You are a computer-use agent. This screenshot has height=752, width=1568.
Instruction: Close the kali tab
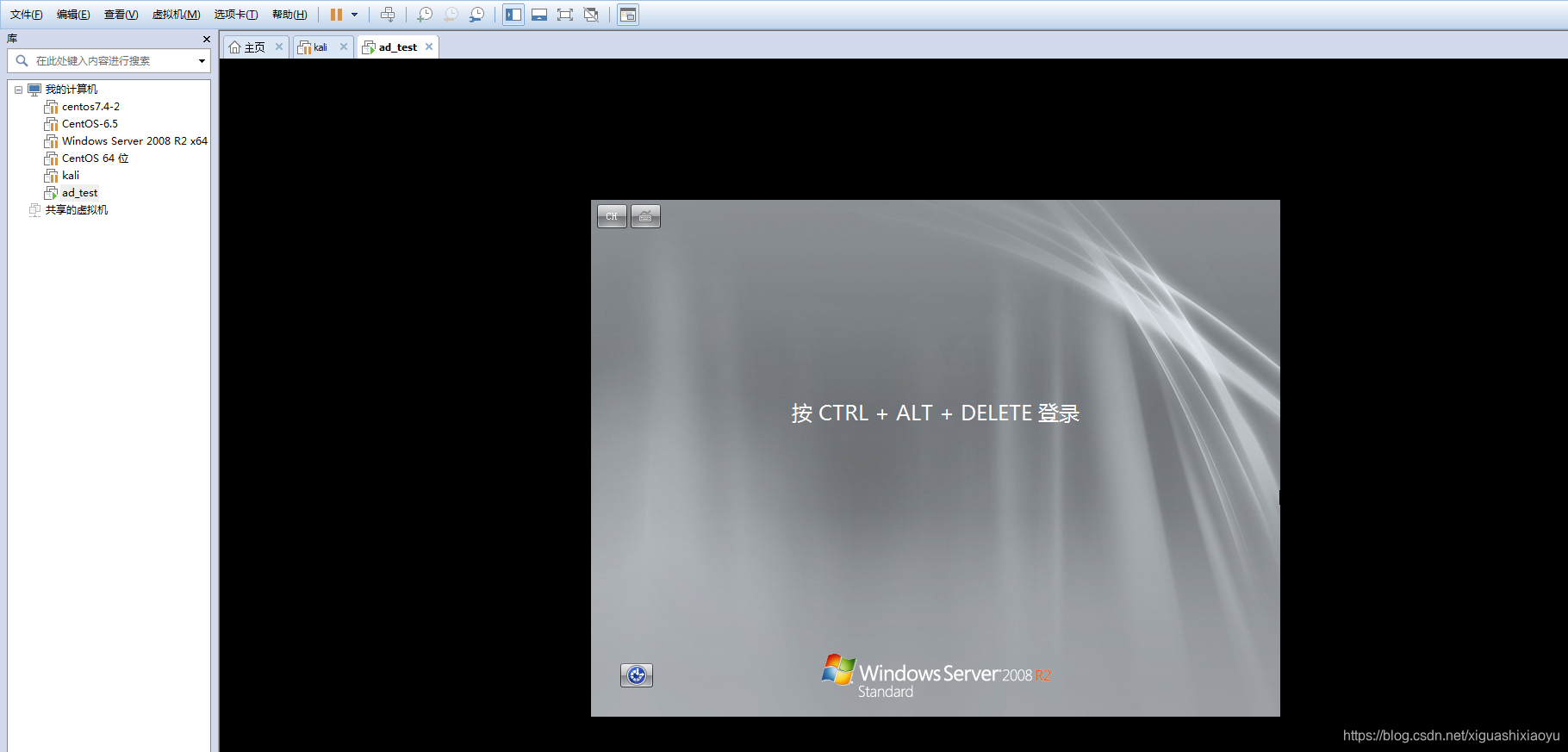pyautogui.click(x=344, y=47)
